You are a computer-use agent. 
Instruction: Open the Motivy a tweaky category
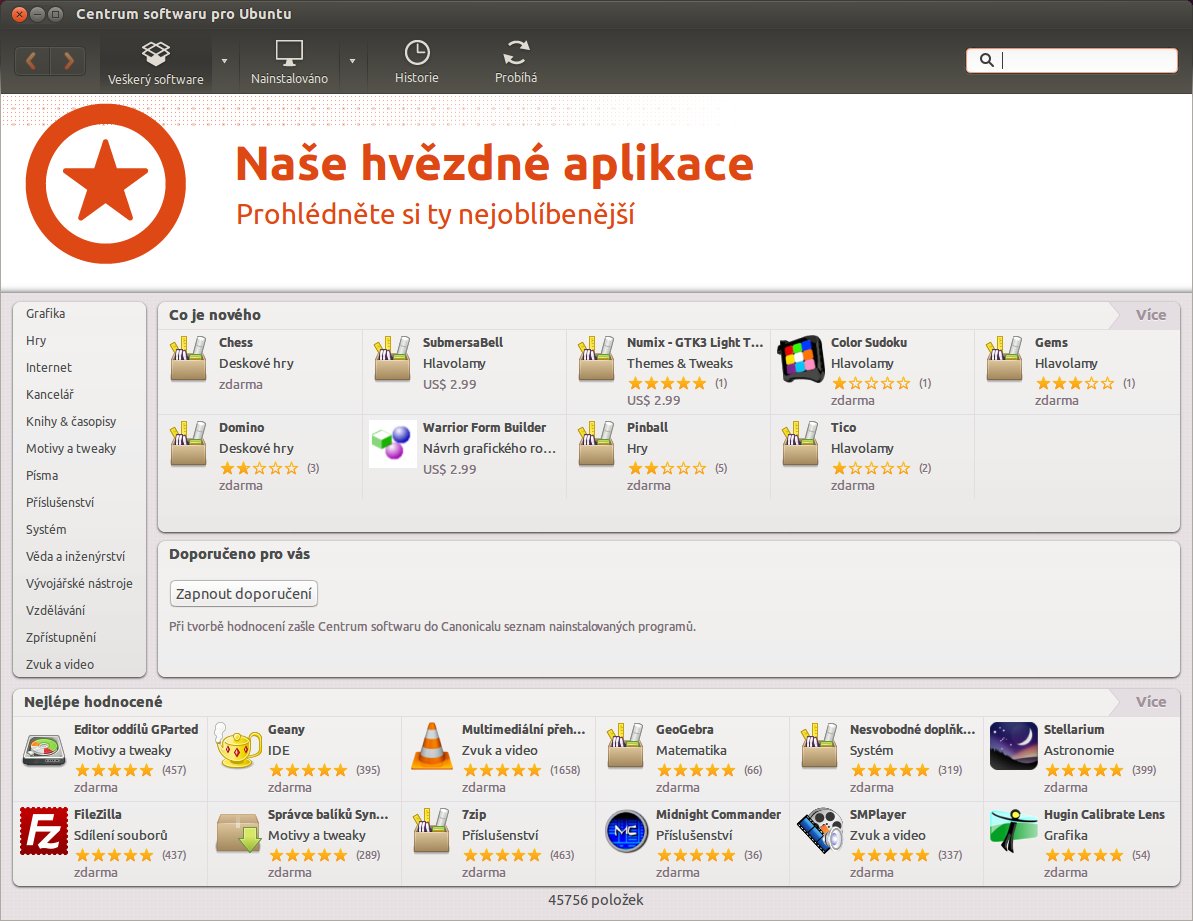(x=71, y=449)
